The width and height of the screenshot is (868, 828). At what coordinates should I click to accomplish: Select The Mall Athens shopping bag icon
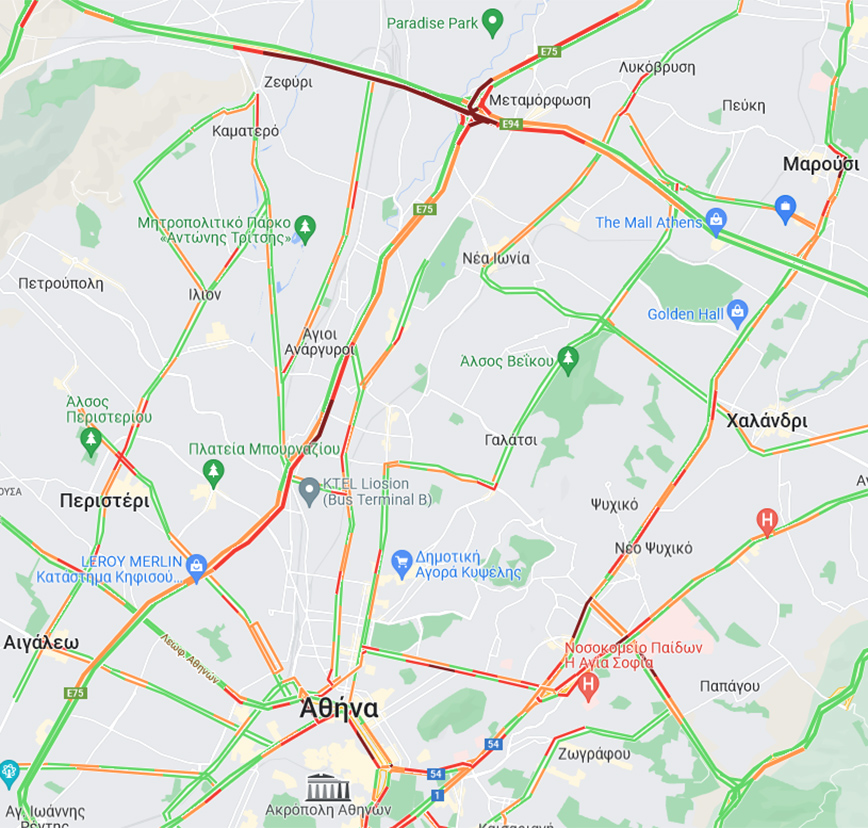716,222
